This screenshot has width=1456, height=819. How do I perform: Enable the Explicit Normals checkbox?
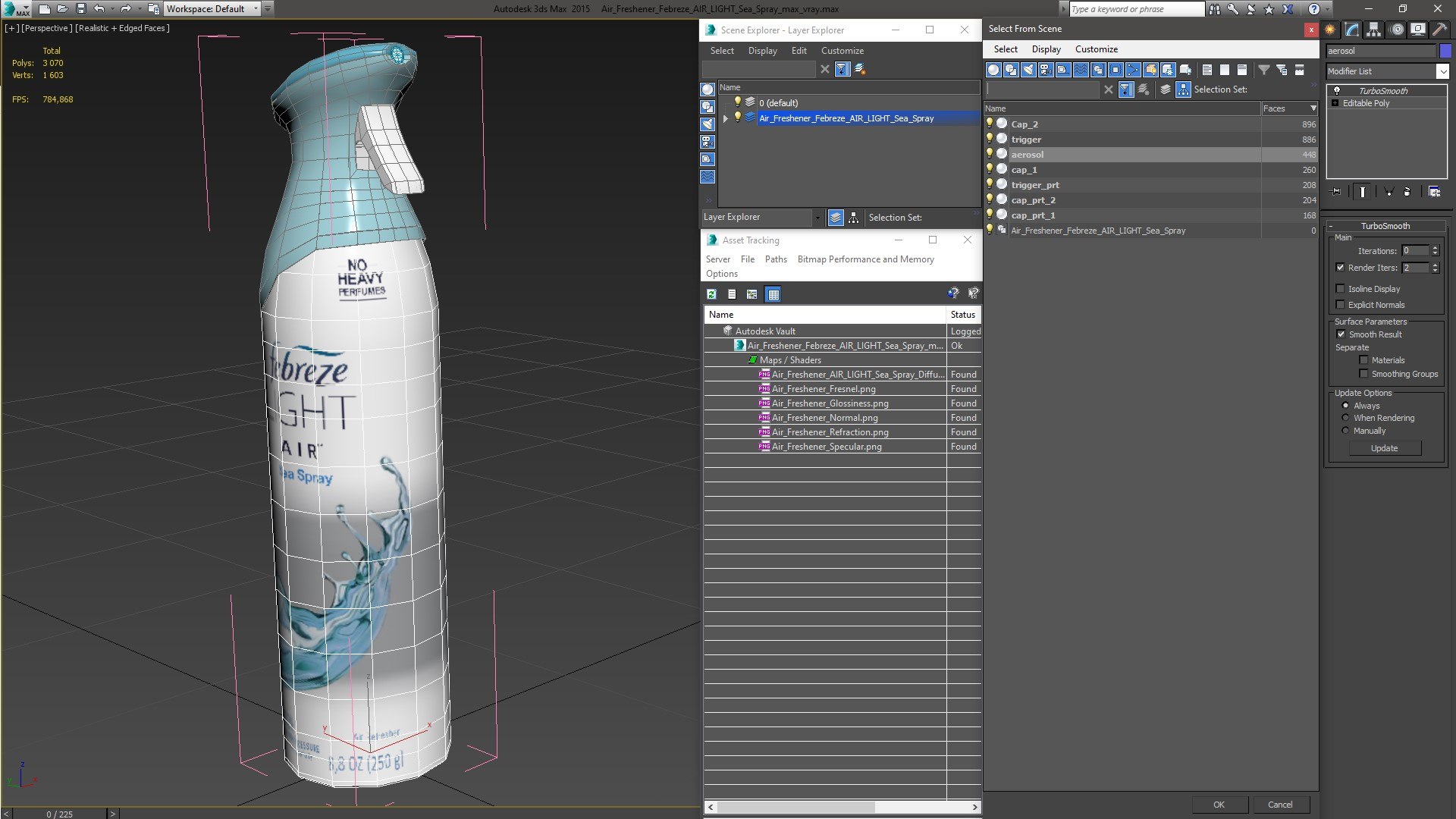coord(1340,305)
